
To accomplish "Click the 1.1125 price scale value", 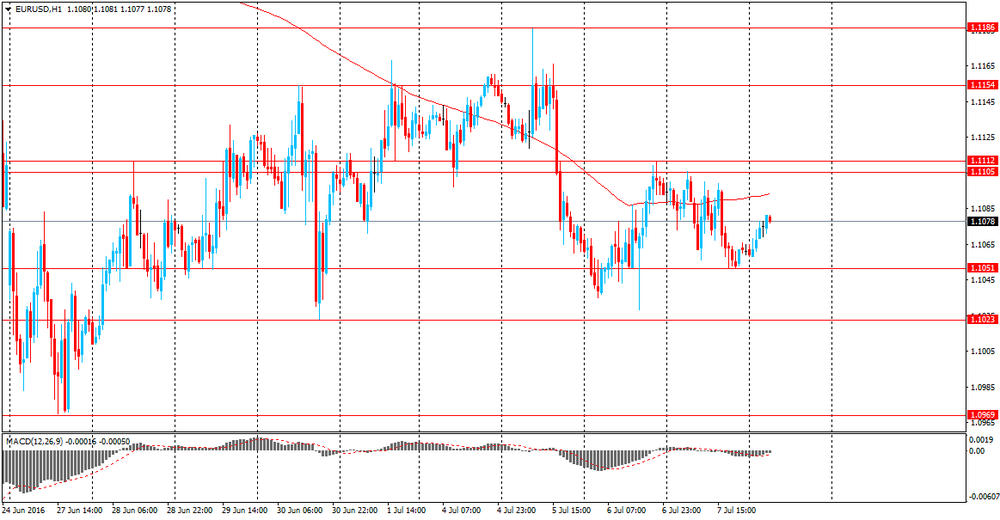I will point(983,137).
